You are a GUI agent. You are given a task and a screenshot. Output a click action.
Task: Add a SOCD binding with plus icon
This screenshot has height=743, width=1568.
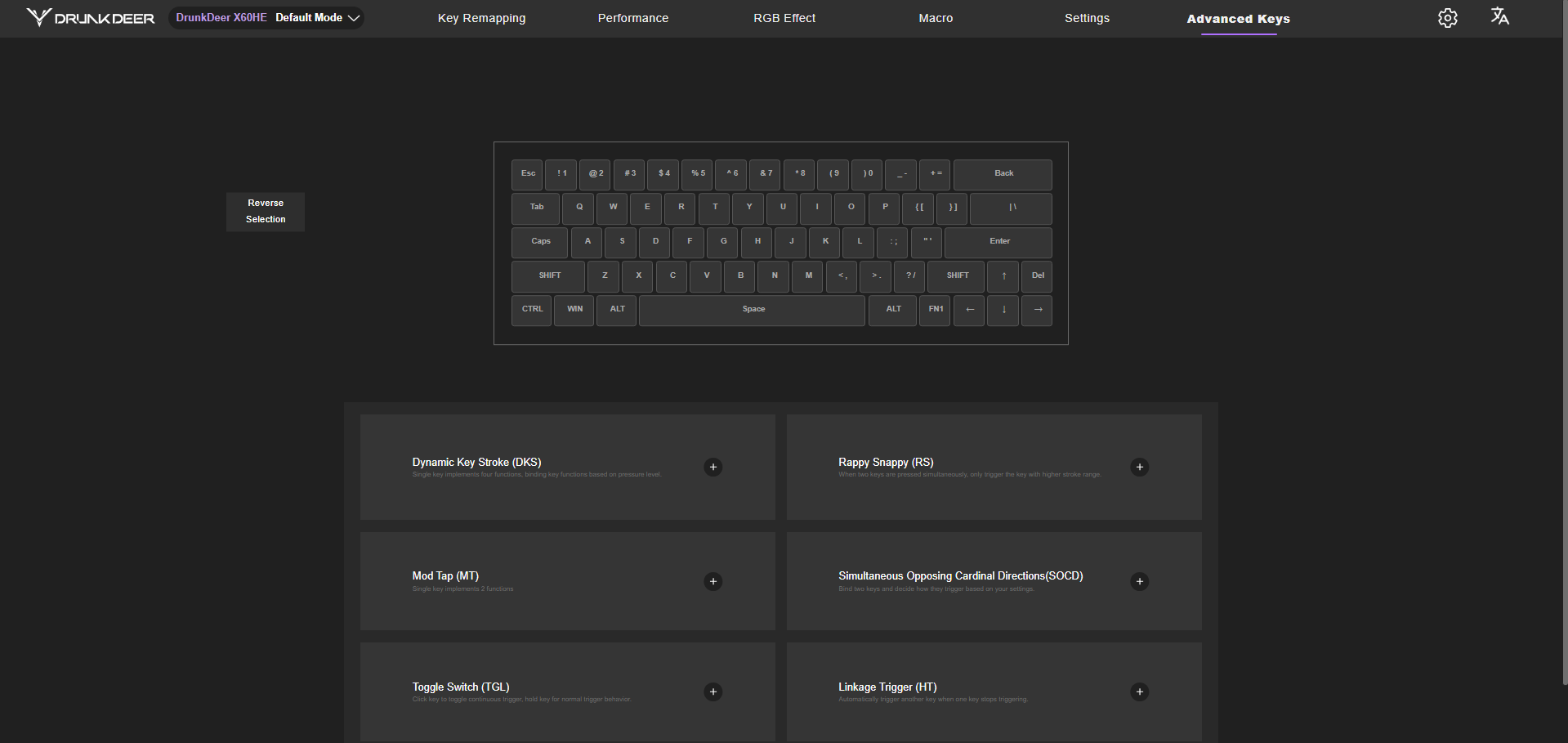1139,581
